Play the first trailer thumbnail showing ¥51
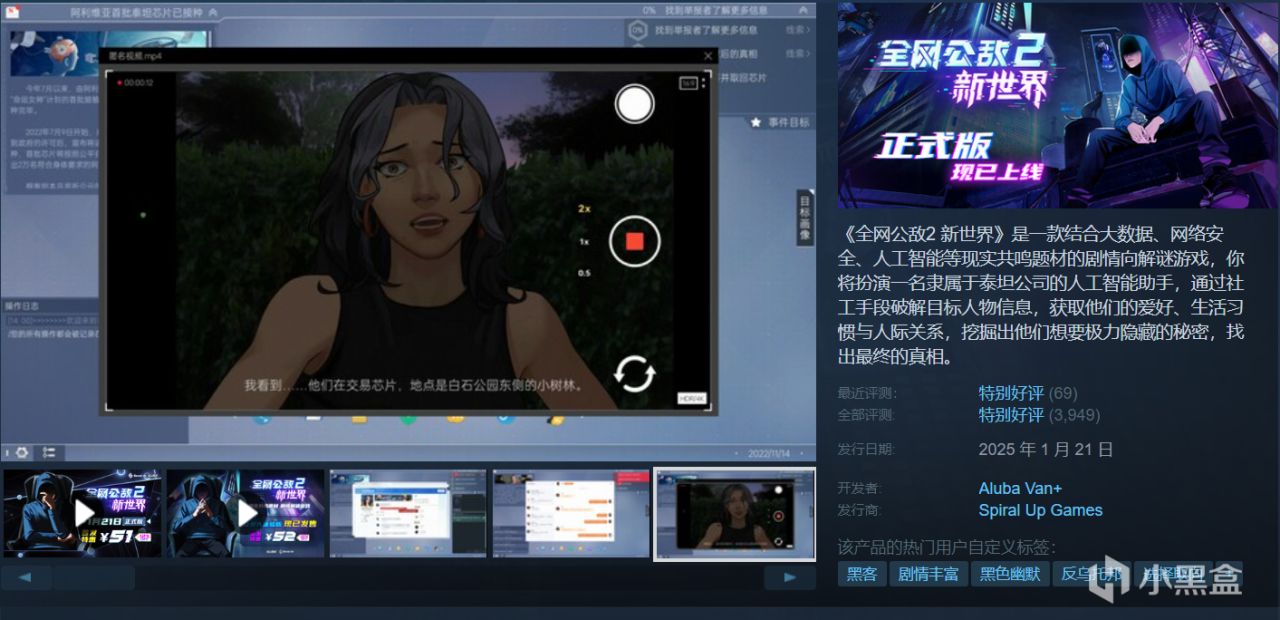1280x620 pixels. (82, 513)
